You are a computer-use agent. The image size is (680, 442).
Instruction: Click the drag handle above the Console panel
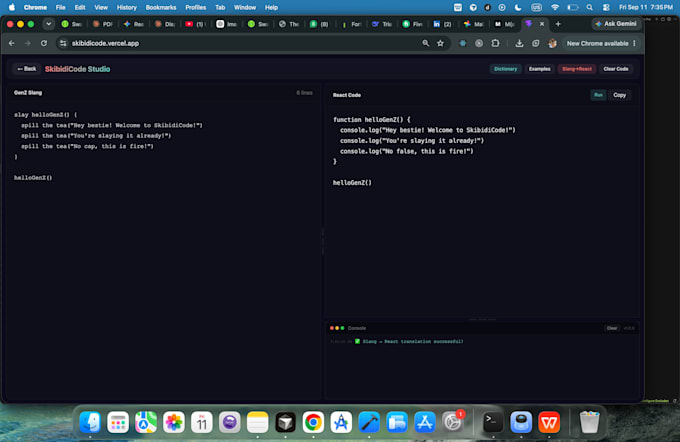coord(482,319)
